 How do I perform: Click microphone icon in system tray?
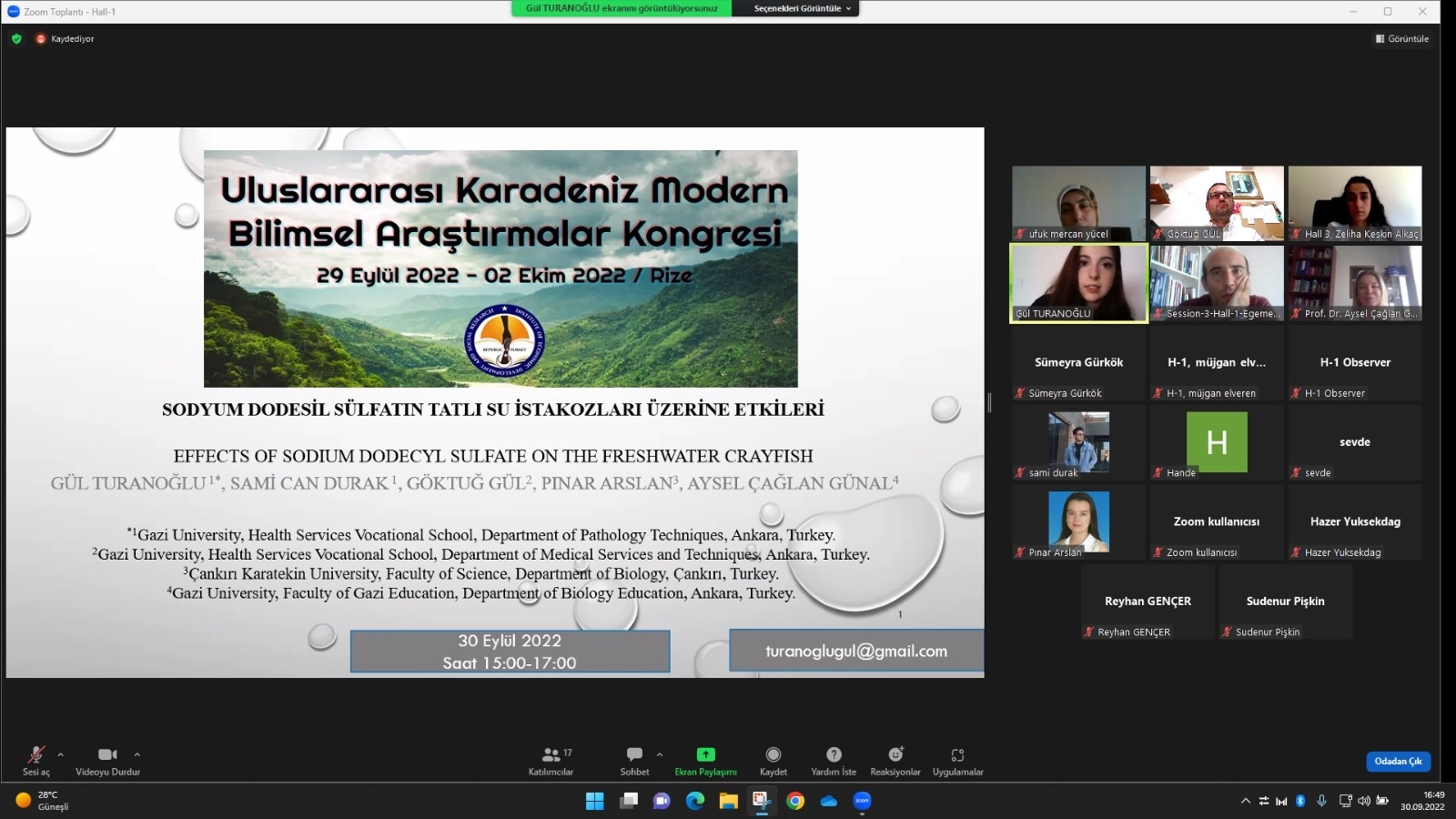(1321, 801)
